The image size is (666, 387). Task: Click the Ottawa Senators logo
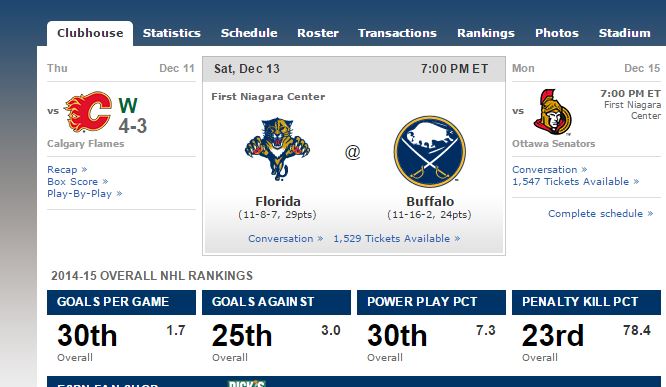tap(553, 112)
